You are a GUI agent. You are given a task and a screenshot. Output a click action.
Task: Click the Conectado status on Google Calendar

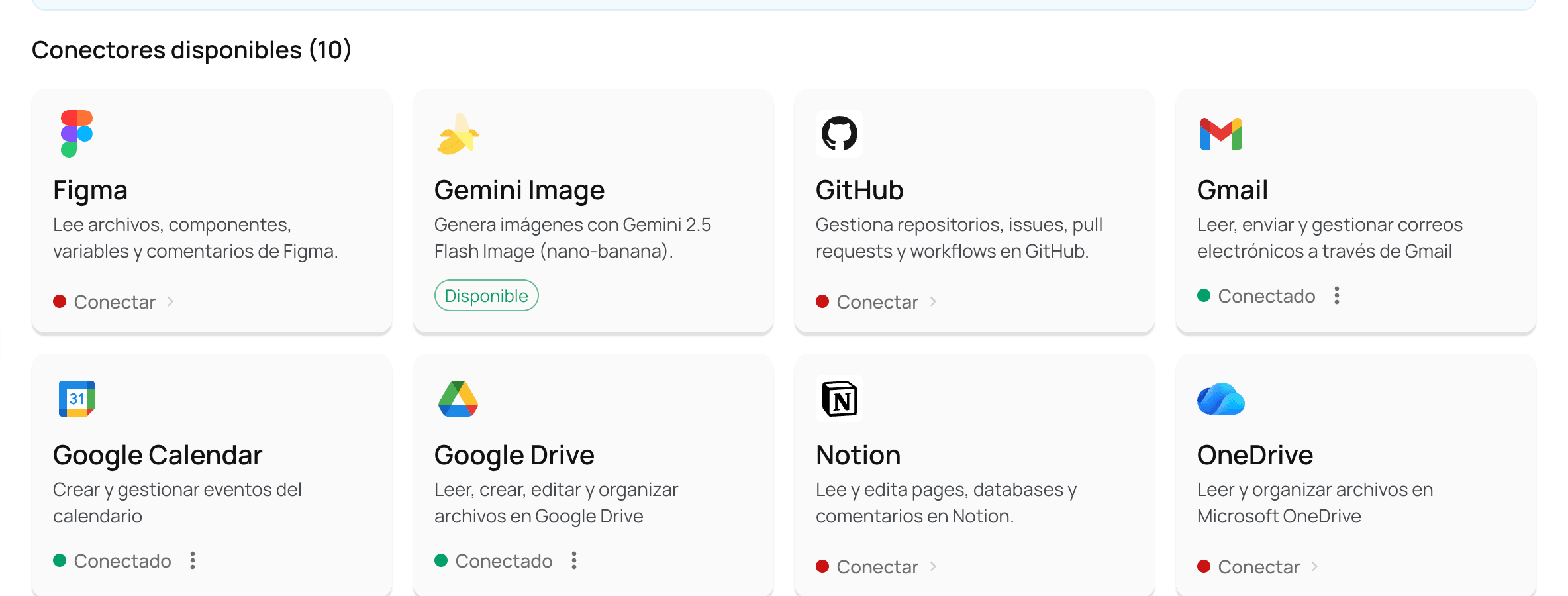click(x=122, y=561)
